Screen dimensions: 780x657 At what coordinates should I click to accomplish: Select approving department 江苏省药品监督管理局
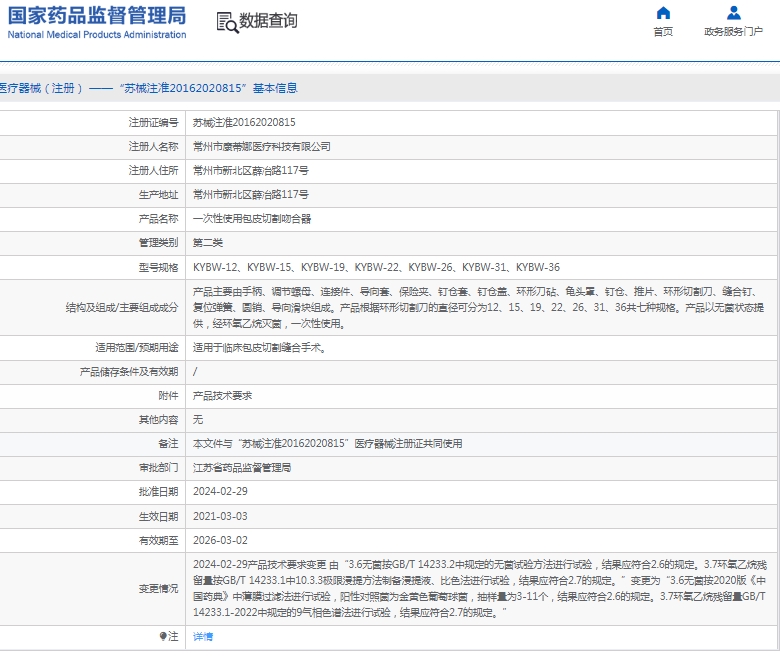(242, 468)
